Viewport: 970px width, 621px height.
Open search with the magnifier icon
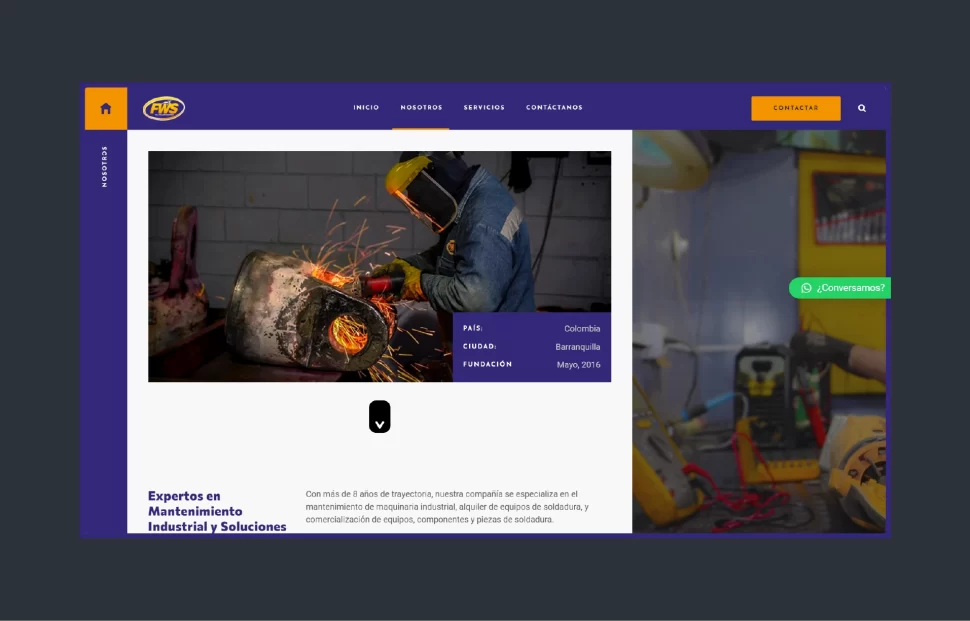tap(862, 108)
